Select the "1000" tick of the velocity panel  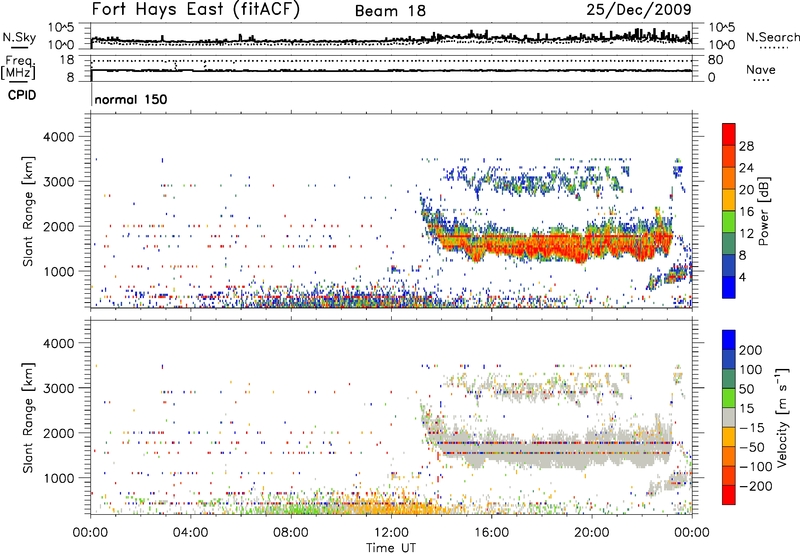coord(58,478)
